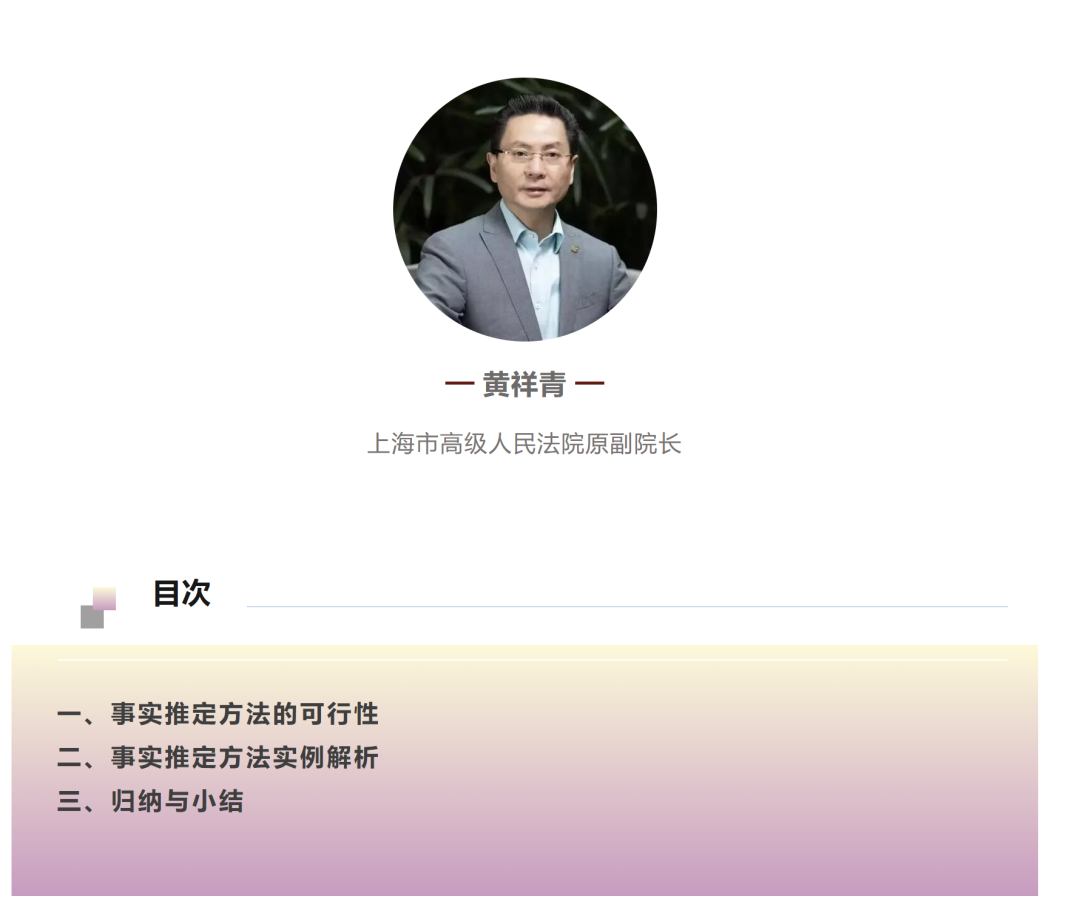Click the circular portrait photo
Image resolution: width=1080 pixels, height=916 pixels.
pos(525,209)
